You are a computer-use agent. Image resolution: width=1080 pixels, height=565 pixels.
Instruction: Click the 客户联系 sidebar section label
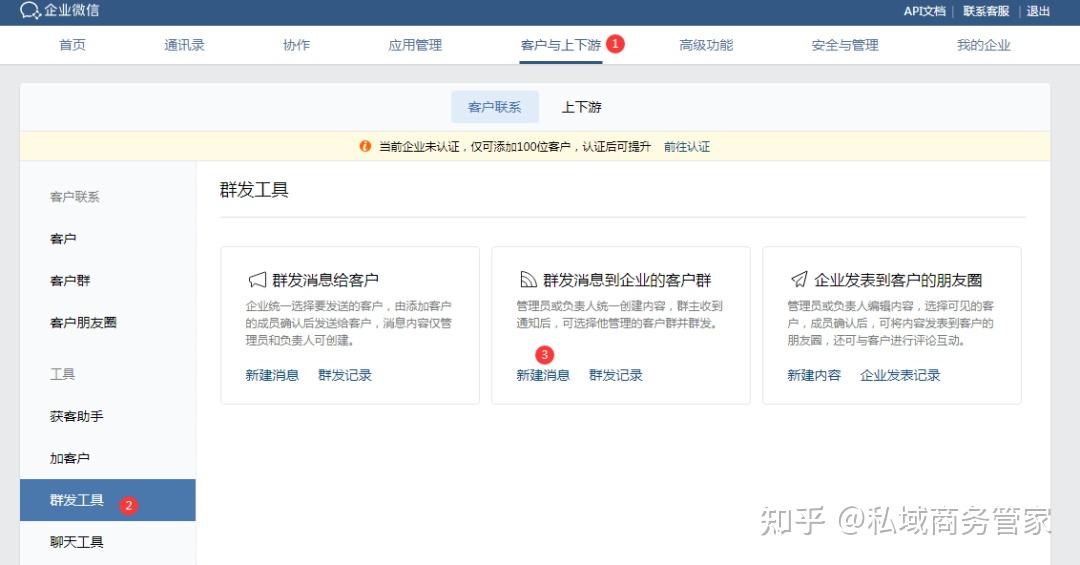pos(74,197)
